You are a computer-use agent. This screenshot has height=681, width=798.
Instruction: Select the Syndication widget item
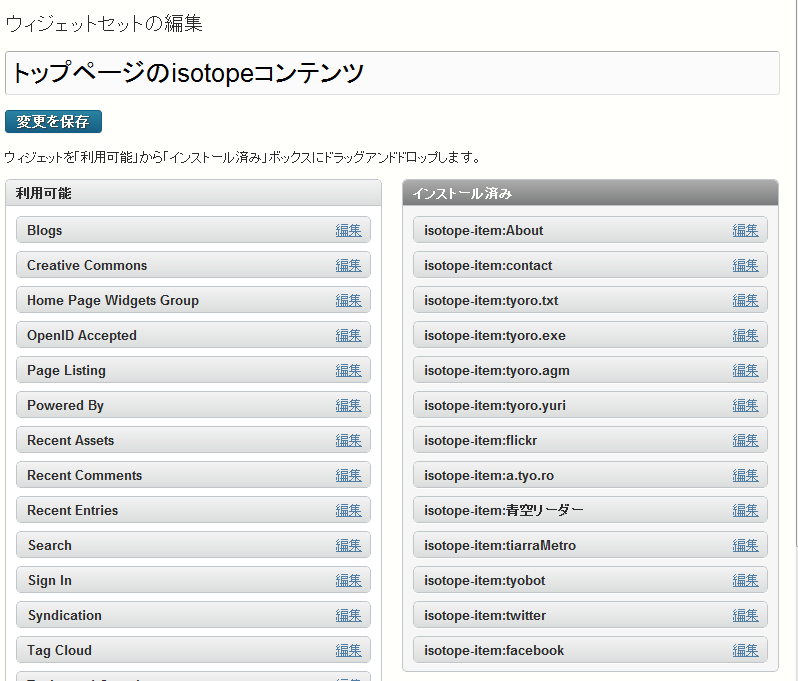pyautogui.click(x=170, y=615)
